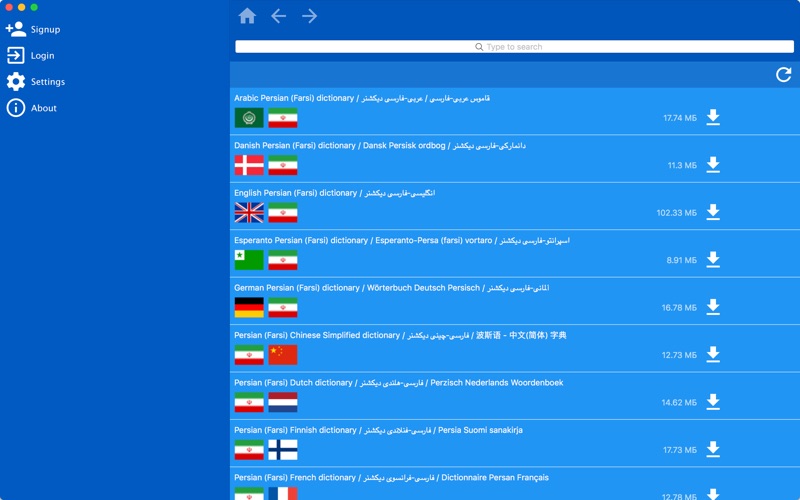Click the Esperanto flag icon
800x500 pixels.
click(249, 260)
